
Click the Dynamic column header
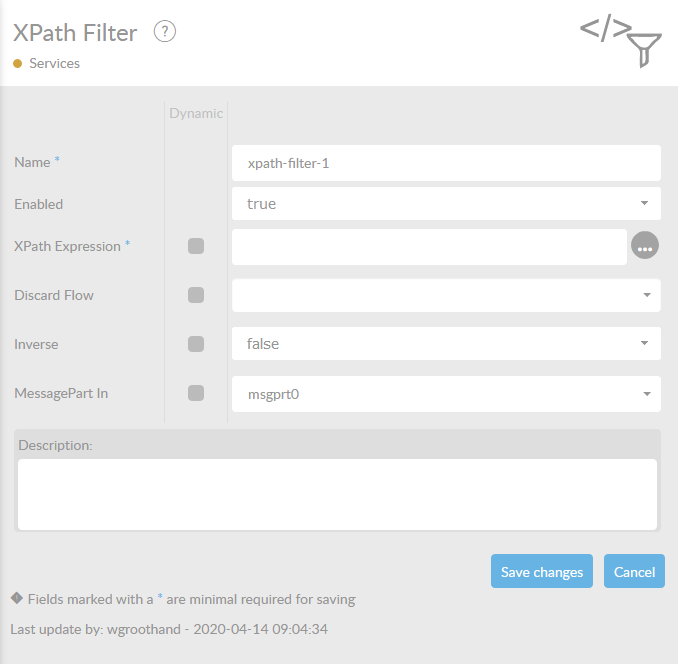tap(196, 113)
